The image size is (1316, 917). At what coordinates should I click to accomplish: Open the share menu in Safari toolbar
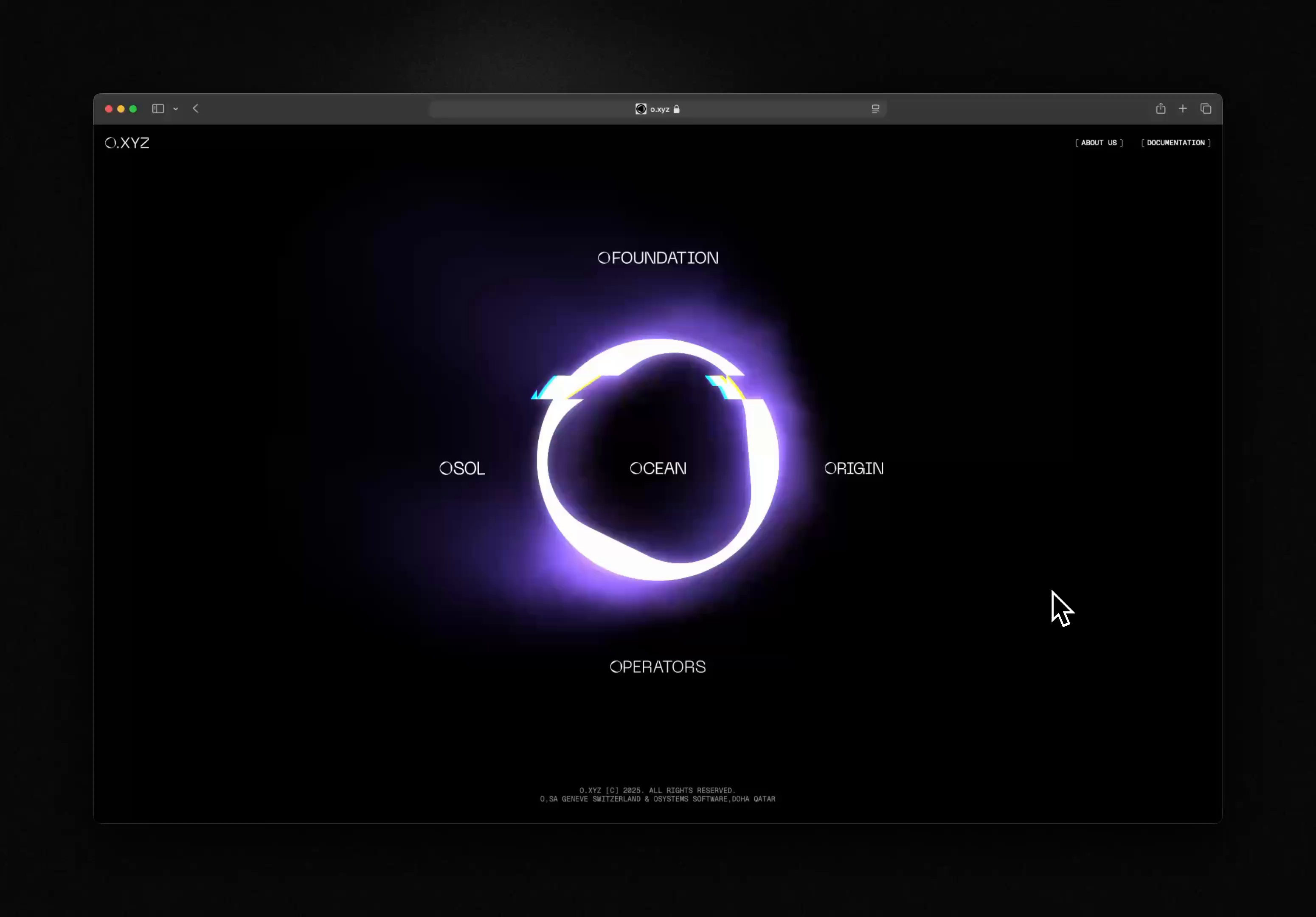point(1161,108)
